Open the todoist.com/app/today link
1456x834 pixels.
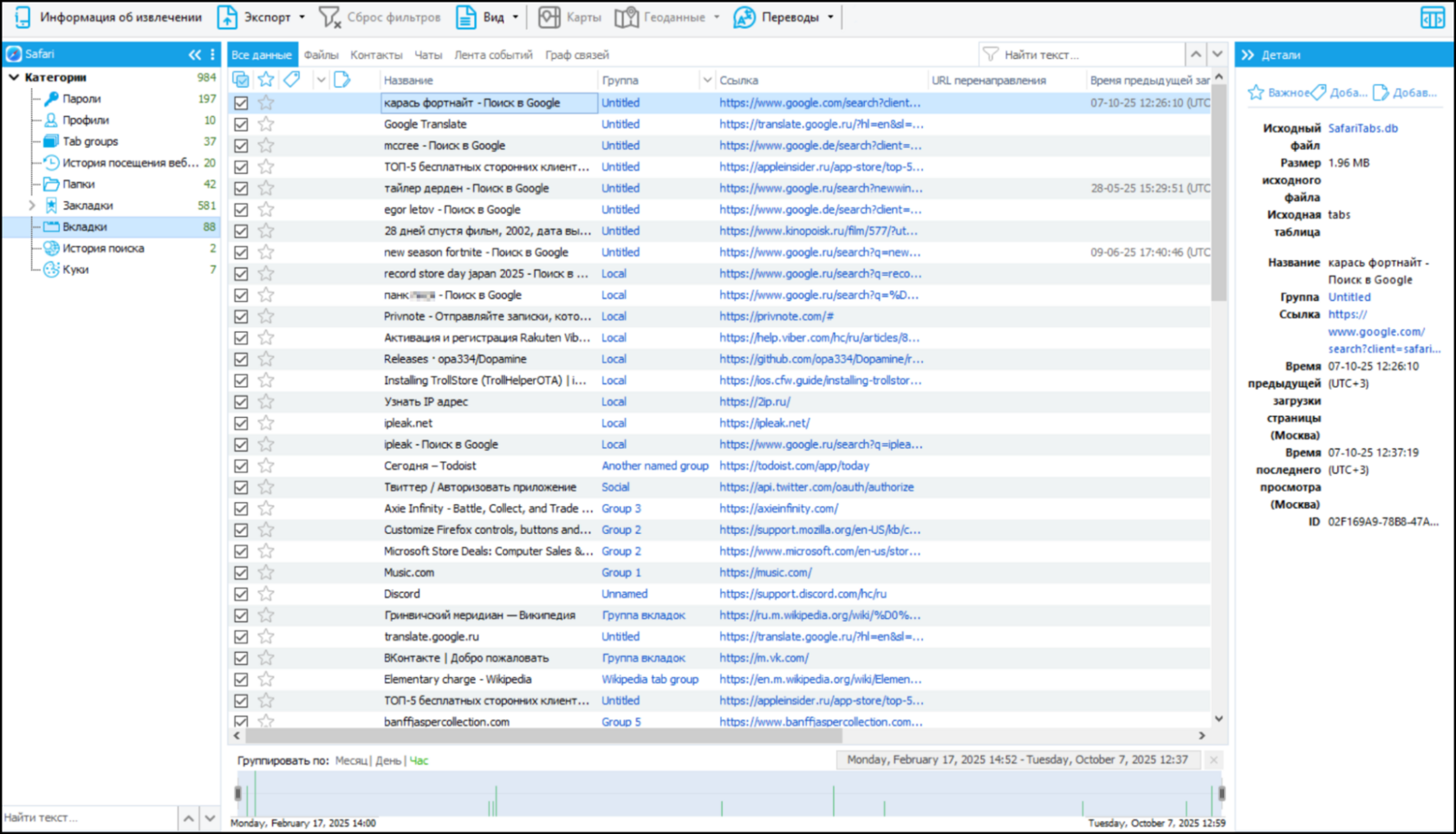(794, 466)
